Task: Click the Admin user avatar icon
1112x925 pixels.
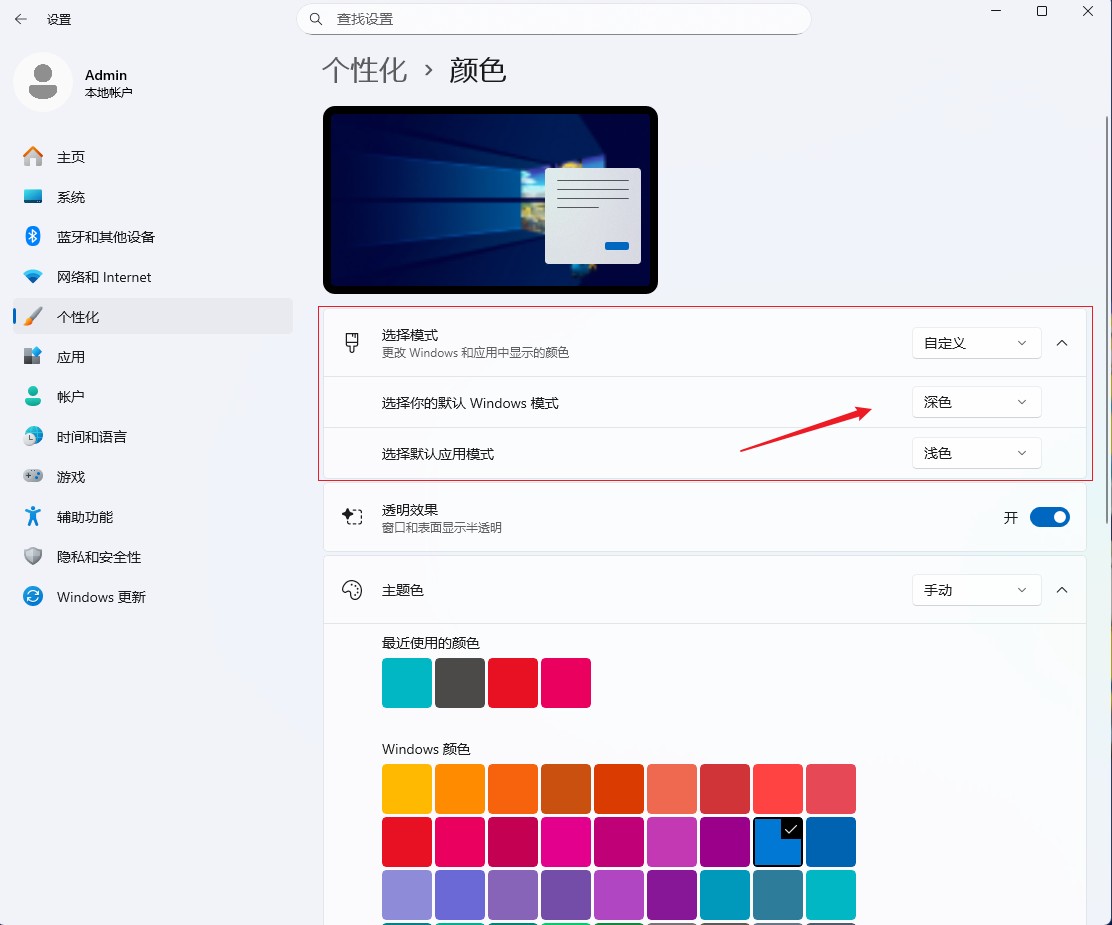Action: click(x=43, y=82)
